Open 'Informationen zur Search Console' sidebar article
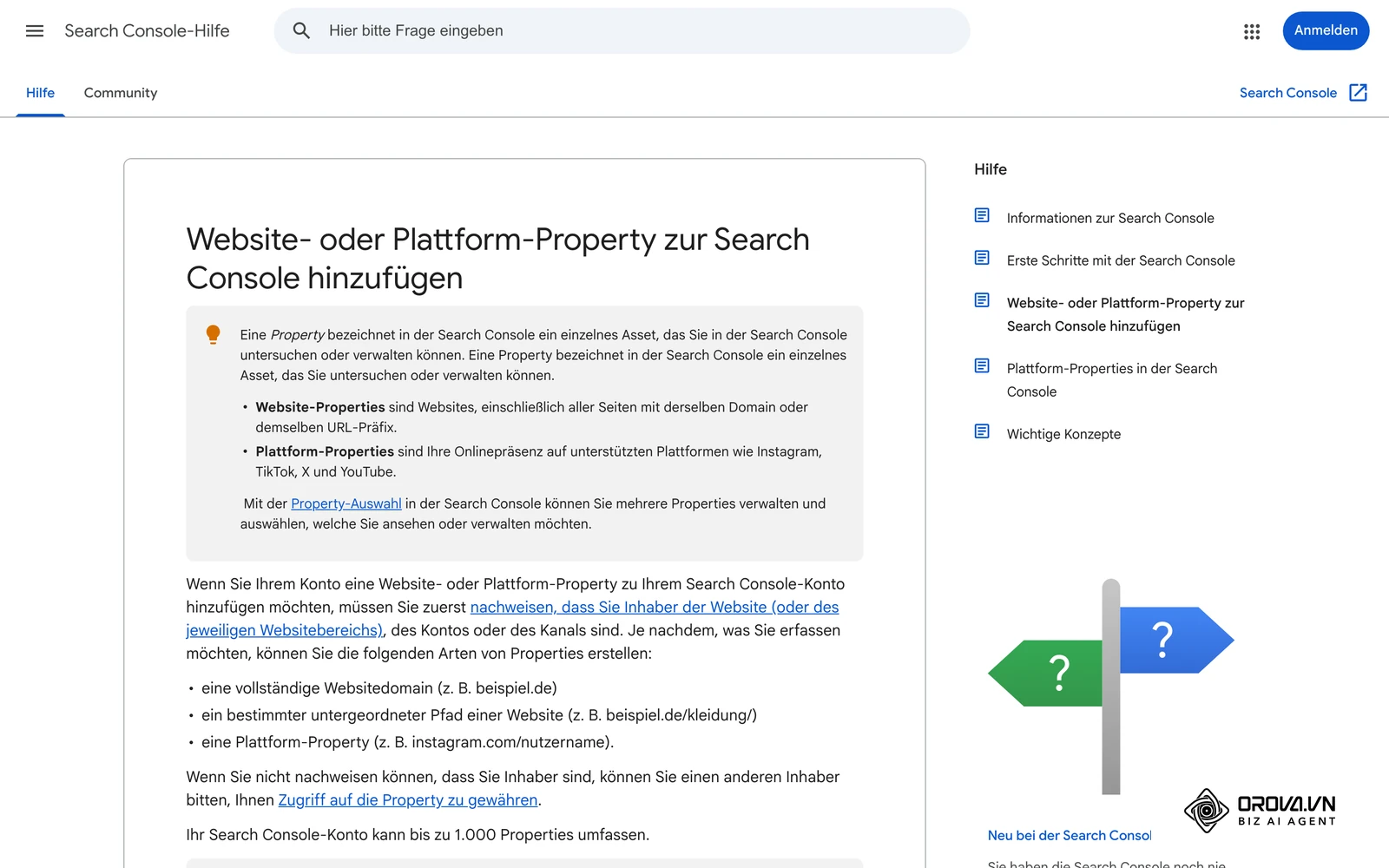 (x=1110, y=218)
